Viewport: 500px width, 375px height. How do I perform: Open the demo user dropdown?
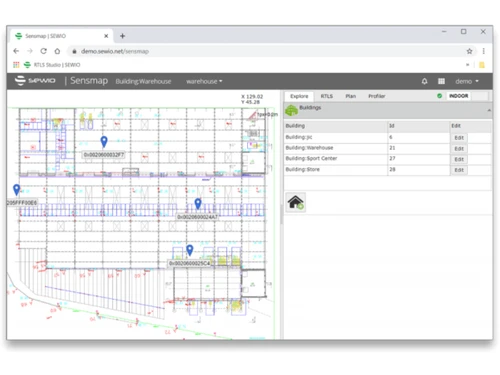pos(467,81)
